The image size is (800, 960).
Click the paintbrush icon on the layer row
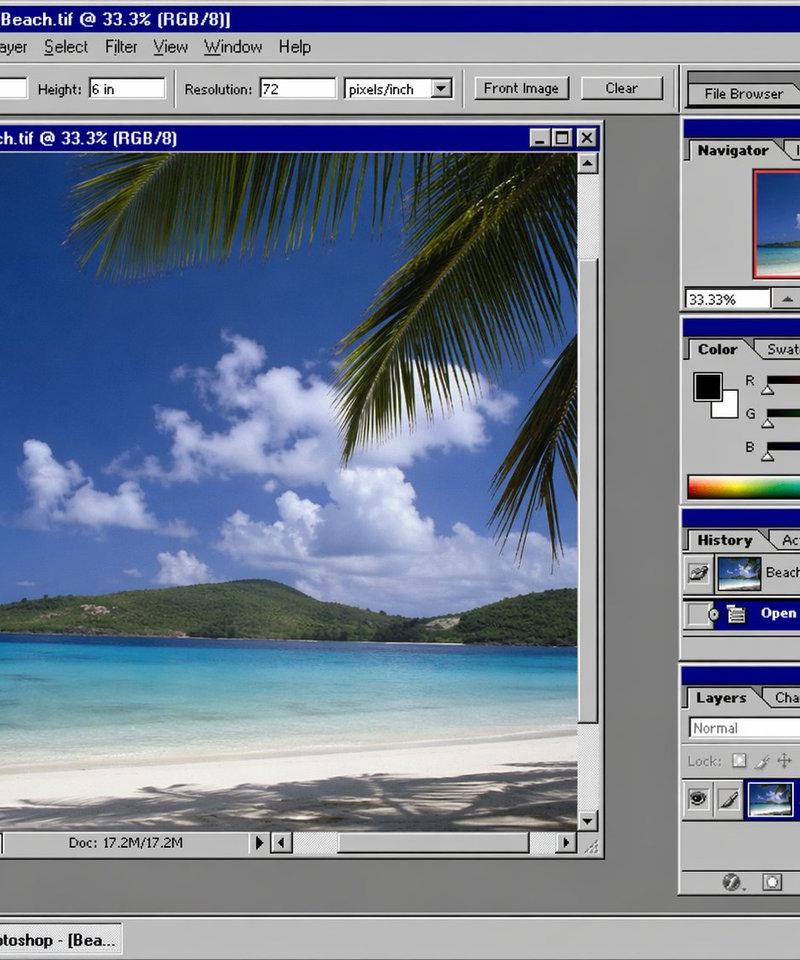728,798
